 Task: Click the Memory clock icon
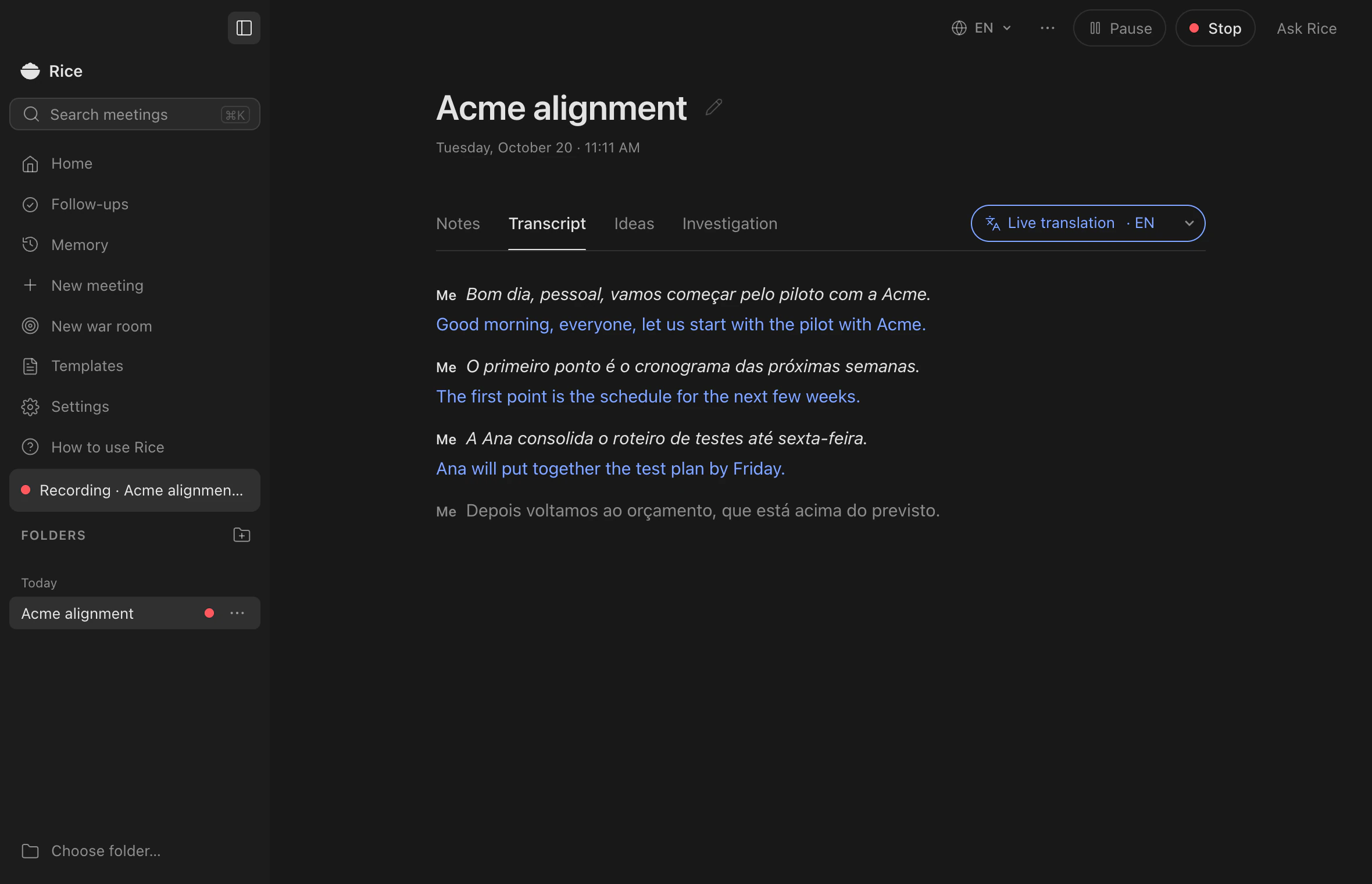click(x=30, y=245)
